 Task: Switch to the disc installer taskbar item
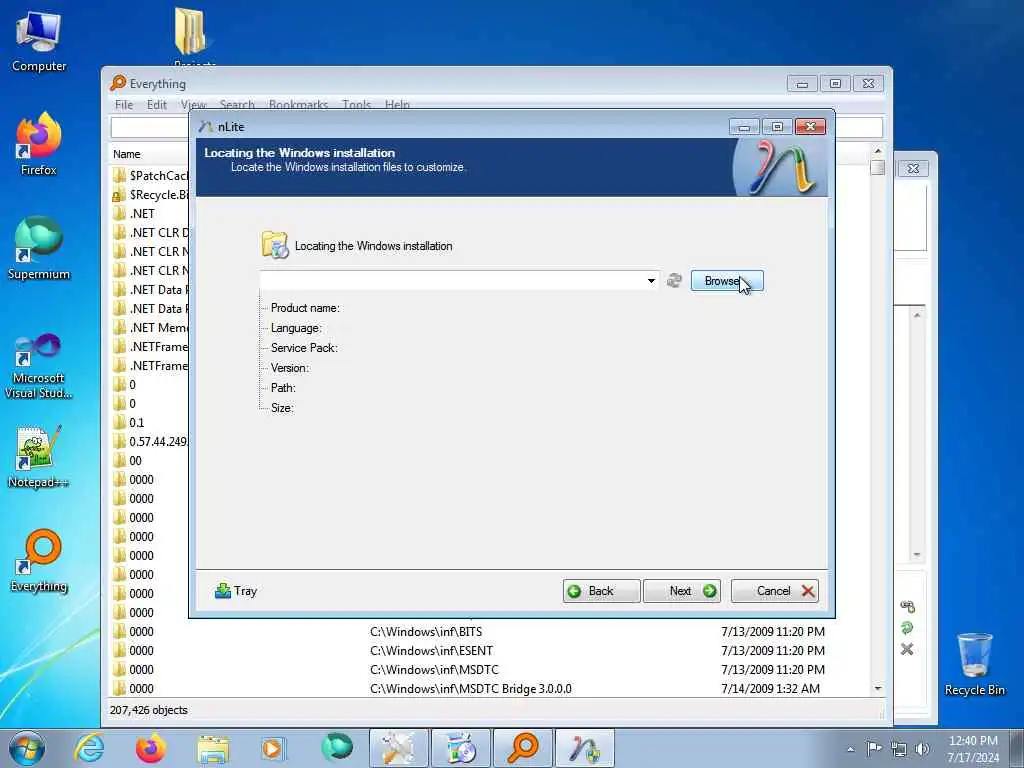coord(460,748)
